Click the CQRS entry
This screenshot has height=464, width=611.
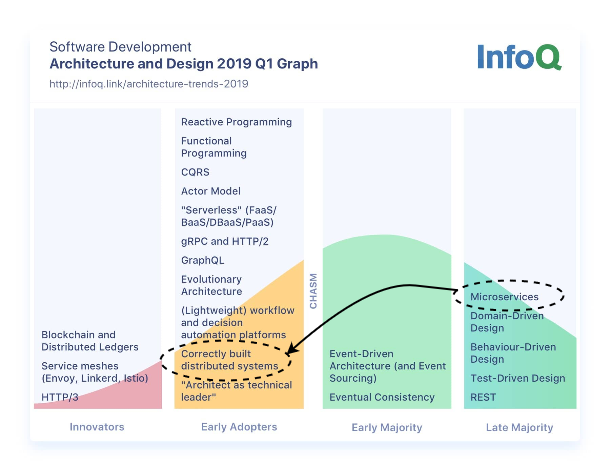[x=196, y=172]
